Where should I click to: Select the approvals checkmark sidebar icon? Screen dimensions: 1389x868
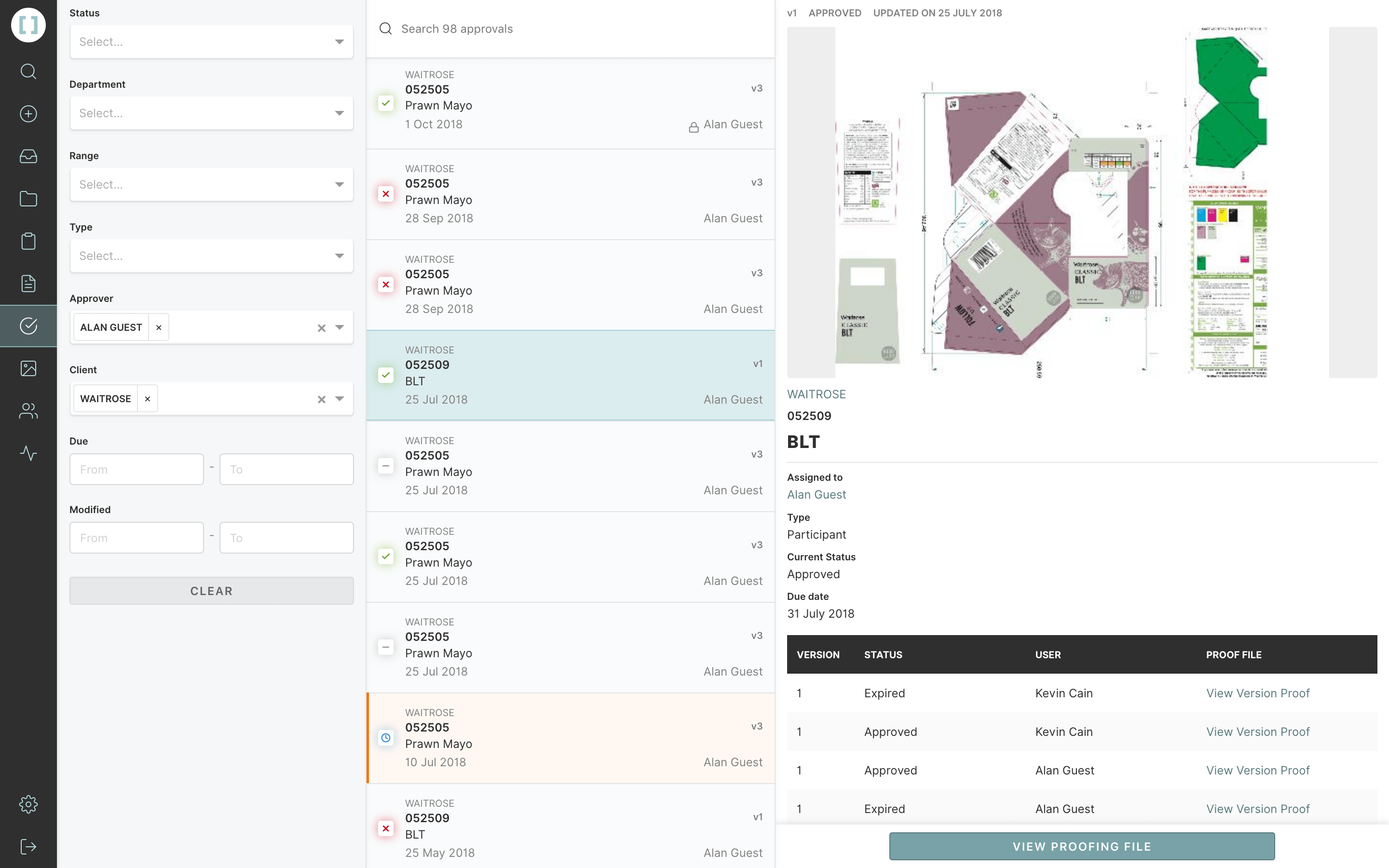[x=28, y=326]
